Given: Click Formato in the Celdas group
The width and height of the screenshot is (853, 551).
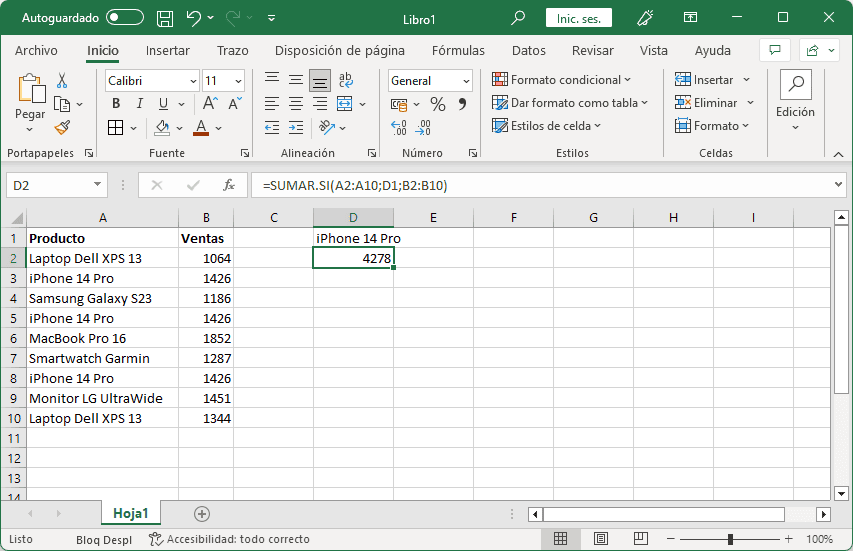Looking at the screenshot, I should 712,126.
